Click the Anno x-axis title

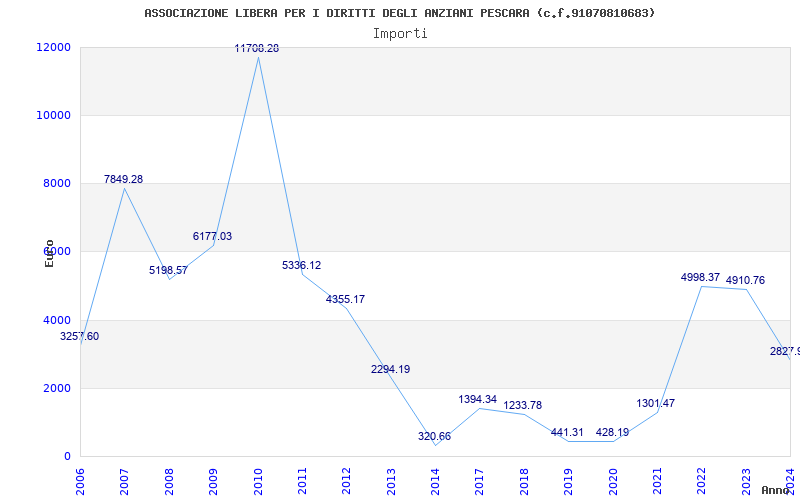point(774,490)
